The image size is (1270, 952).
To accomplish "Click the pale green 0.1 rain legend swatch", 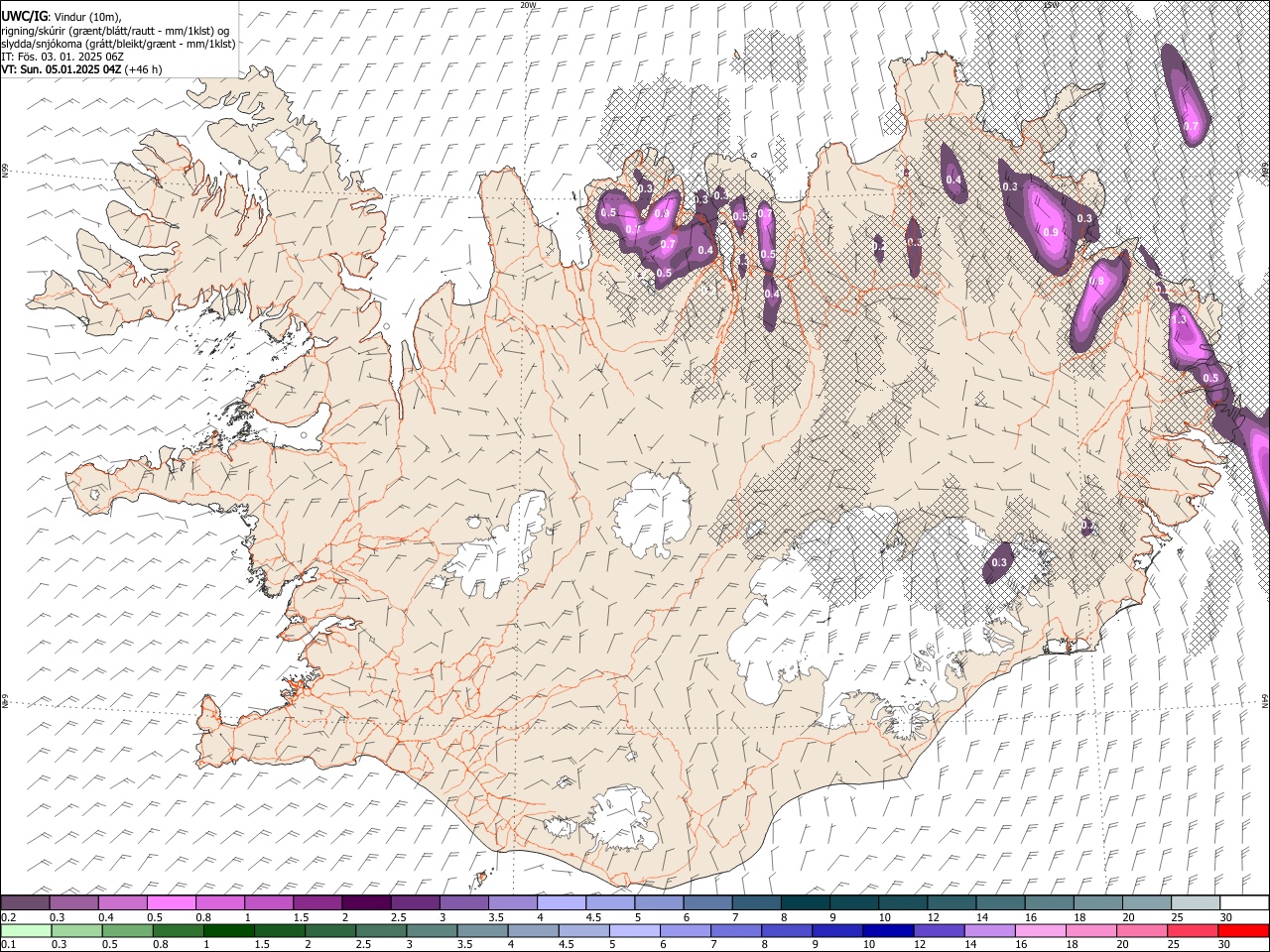I will coord(26,930).
